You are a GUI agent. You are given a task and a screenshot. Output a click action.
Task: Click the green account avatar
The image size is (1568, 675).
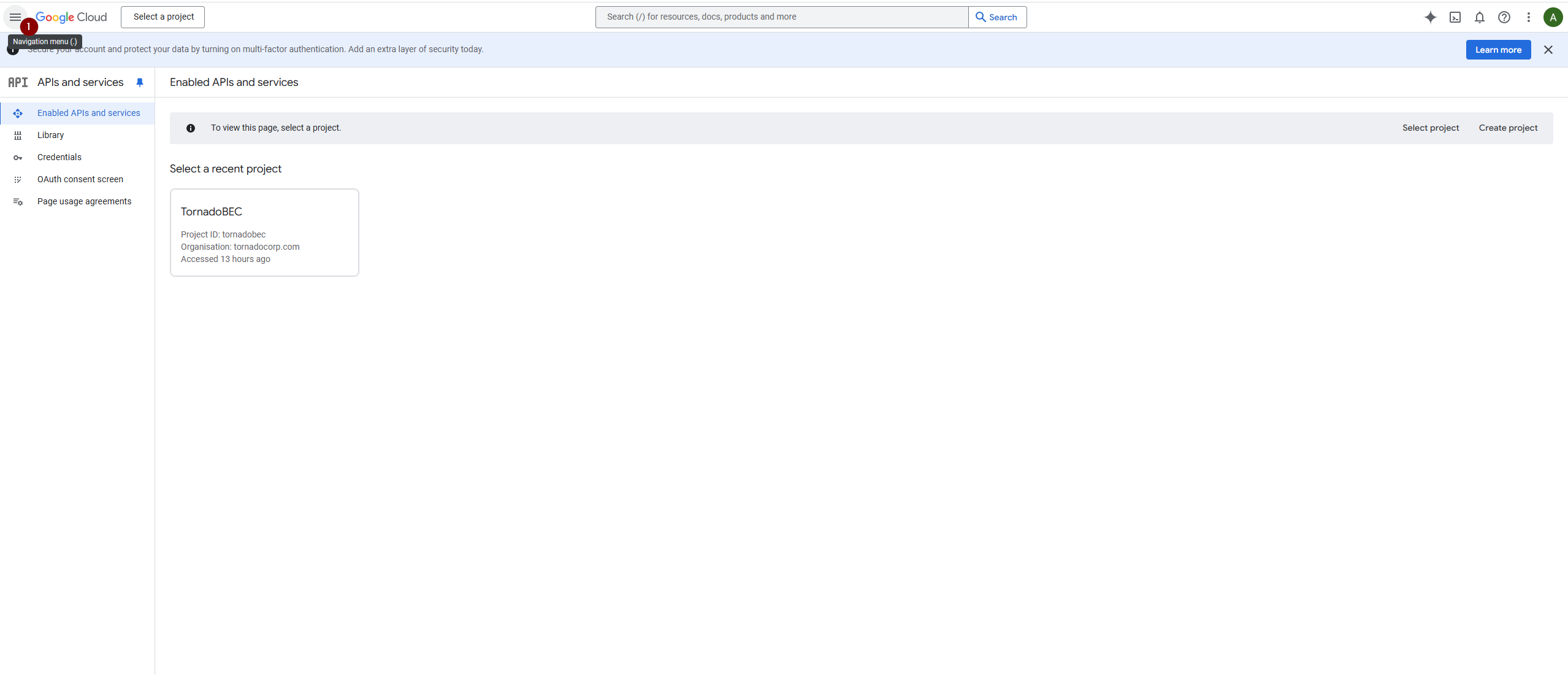(x=1553, y=17)
